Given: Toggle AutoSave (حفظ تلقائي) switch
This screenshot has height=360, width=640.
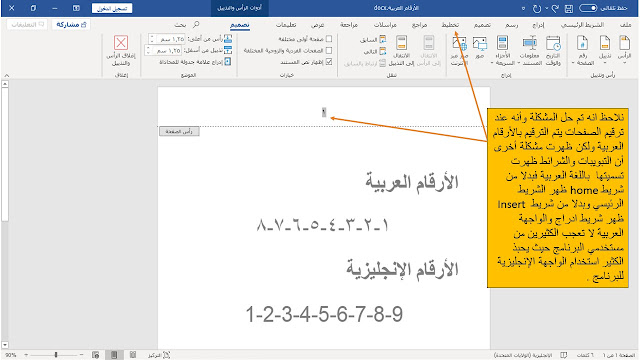Looking at the screenshot, I should (588, 8).
